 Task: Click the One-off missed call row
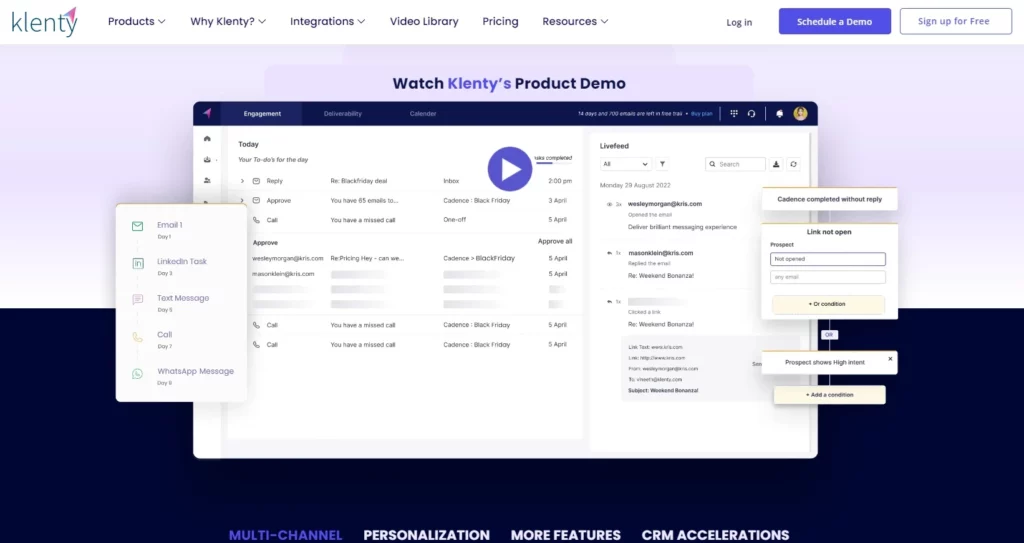[409, 220]
